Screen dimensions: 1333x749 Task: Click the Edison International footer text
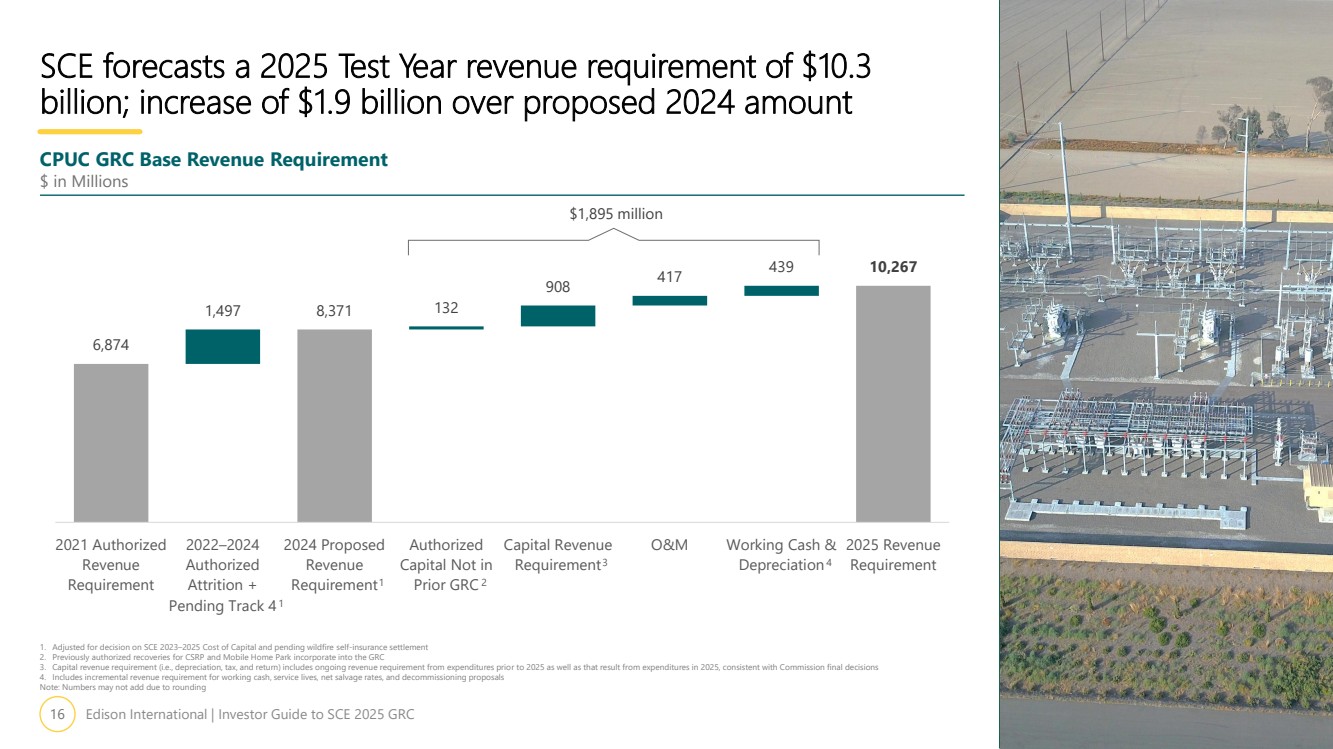(250, 715)
